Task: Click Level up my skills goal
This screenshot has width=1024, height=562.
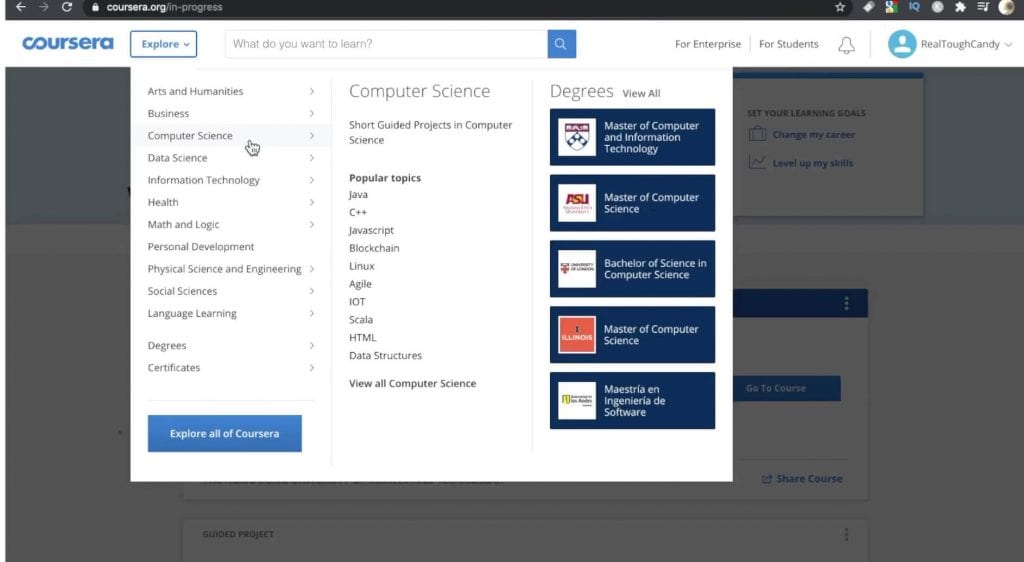Action: point(813,163)
